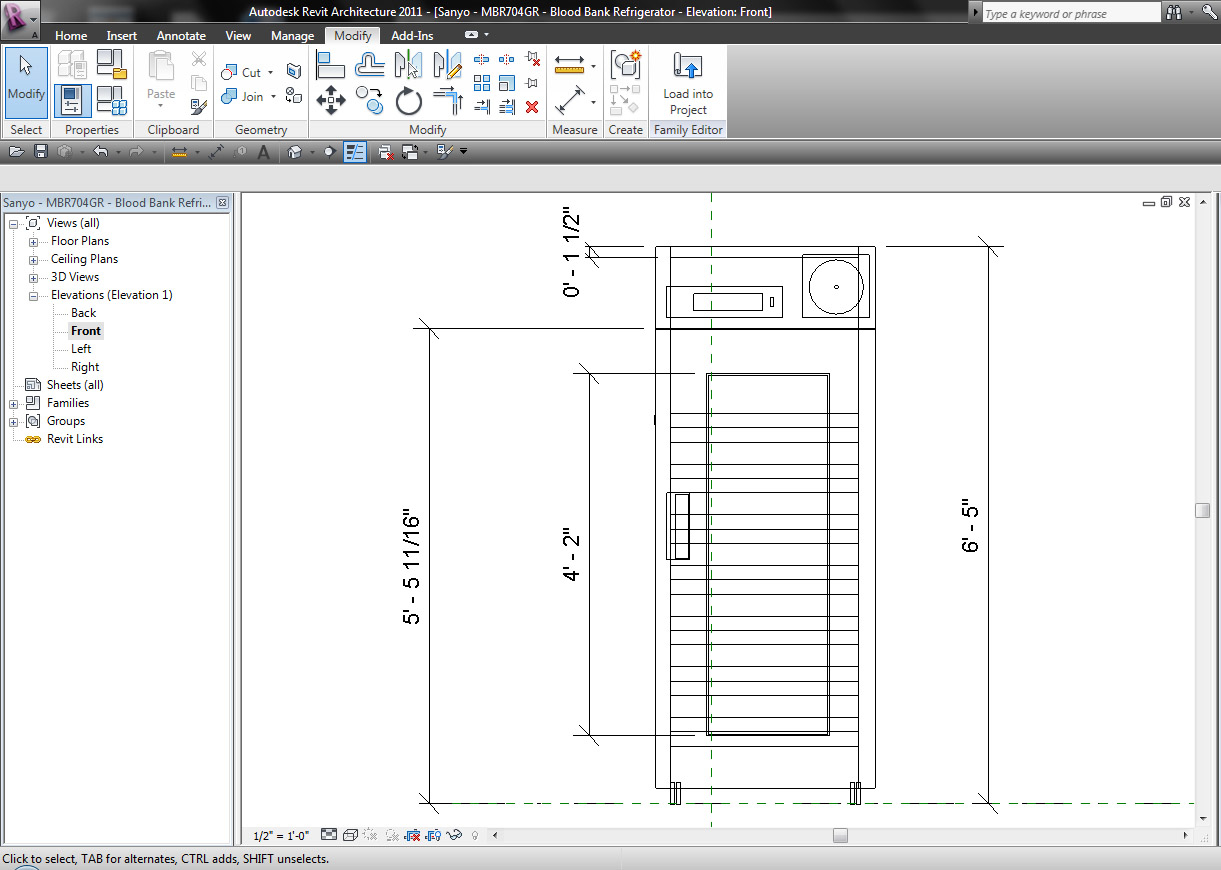Switch to the Annotate ribbon tab
This screenshot has height=870, width=1221.
click(x=181, y=35)
